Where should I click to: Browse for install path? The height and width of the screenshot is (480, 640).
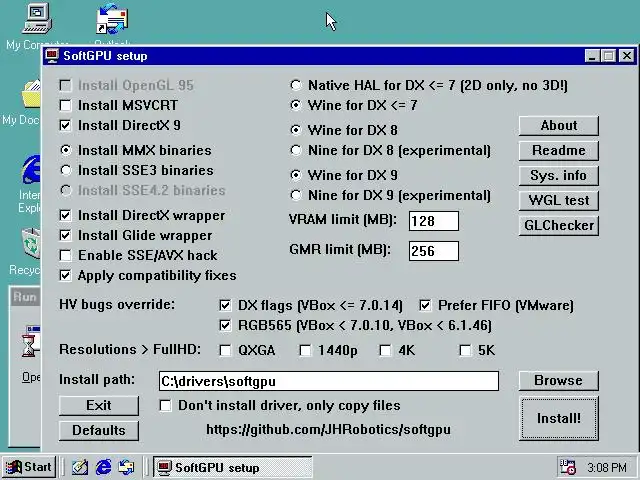pos(559,380)
